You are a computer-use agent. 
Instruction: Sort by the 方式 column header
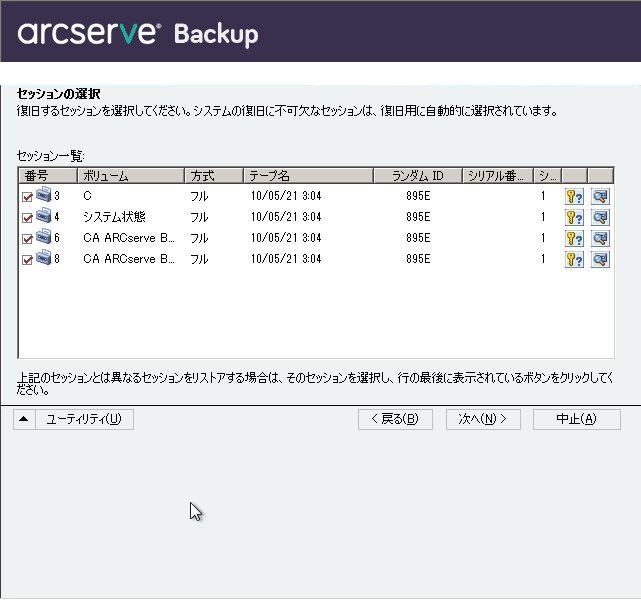[x=214, y=176]
